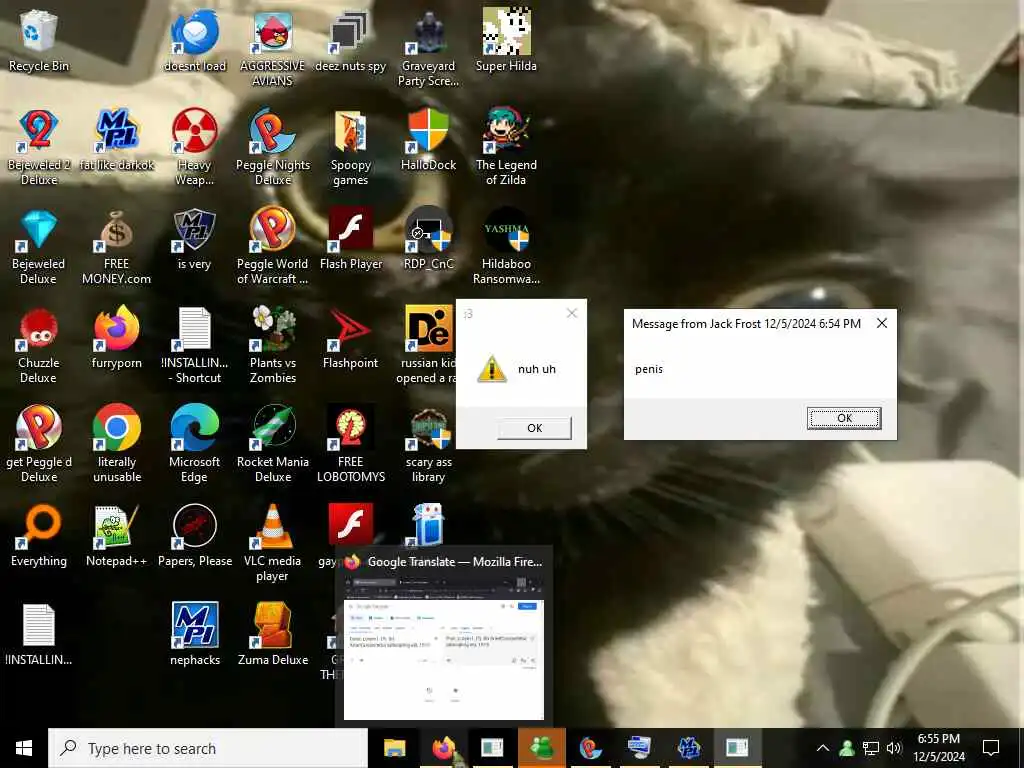
Task: Open the 'is very' shield shortcut
Action: tap(195, 239)
